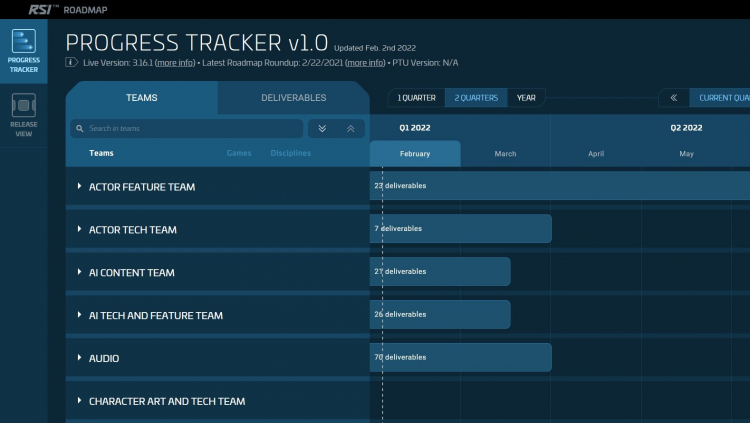Switch timeline to Year view
This screenshot has width=750, height=423.
526,98
